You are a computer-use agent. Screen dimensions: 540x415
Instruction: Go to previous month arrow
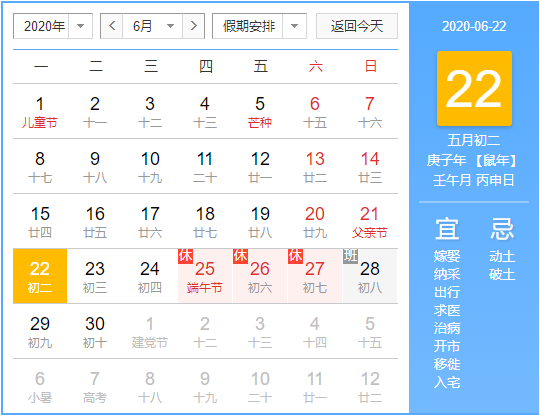coord(112,26)
